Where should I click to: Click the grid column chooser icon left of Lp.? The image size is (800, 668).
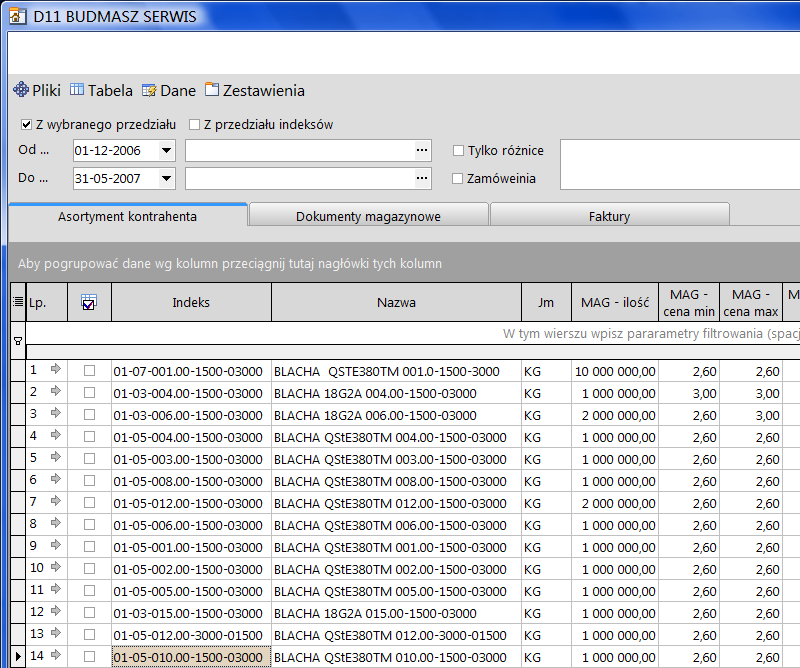coord(18,302)
